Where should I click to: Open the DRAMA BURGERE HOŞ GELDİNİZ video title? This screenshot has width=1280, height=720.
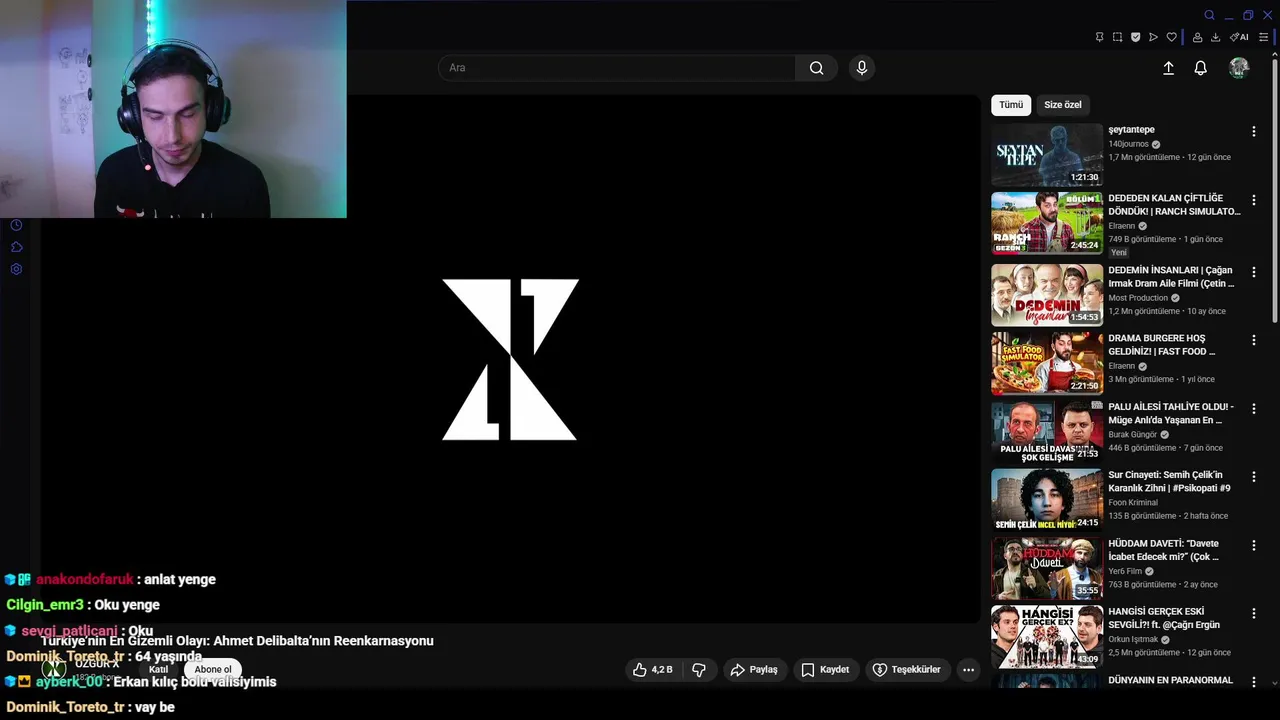click(x=1162, y=345)
